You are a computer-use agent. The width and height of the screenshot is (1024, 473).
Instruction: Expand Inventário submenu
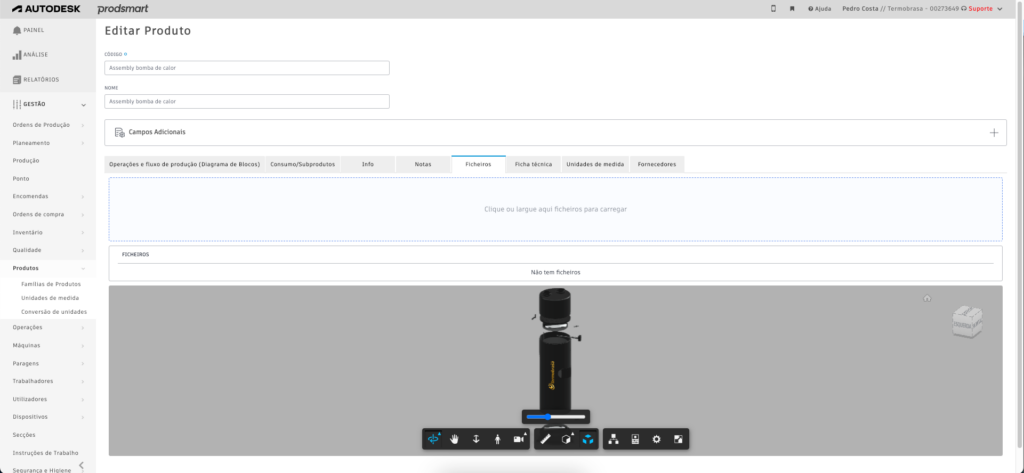tap(83, 233)
